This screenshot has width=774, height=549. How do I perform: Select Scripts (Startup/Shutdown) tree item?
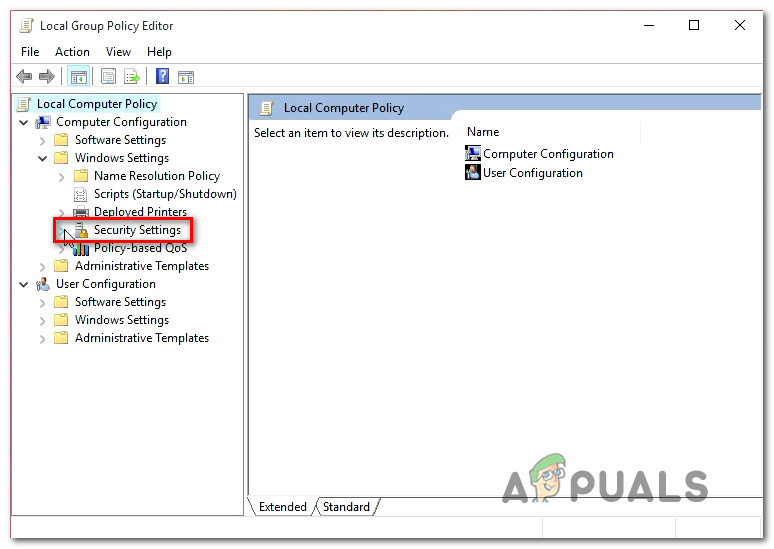click(165, 194)
